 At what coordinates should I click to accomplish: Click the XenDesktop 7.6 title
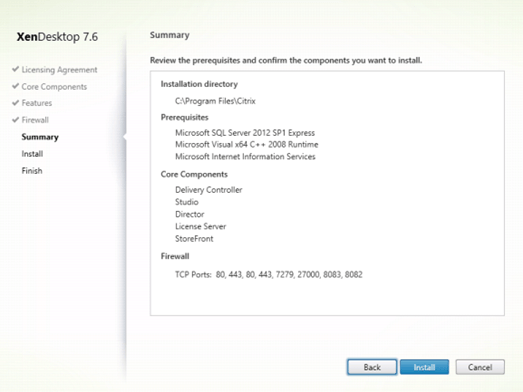tap(57, 37)
